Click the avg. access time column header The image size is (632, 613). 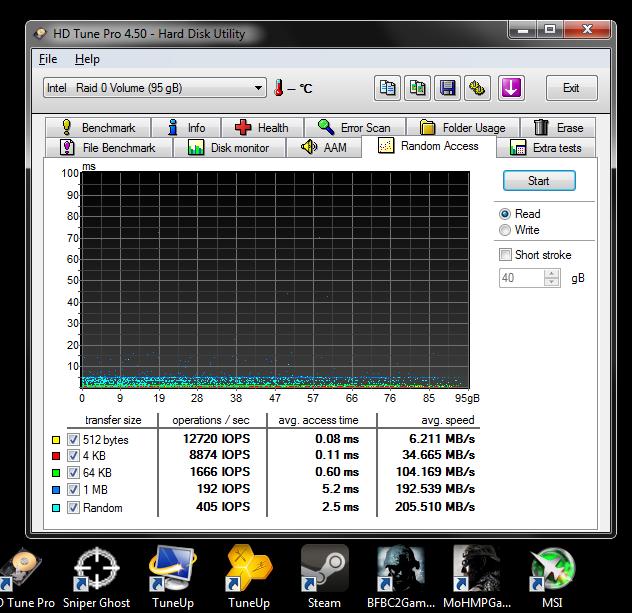(318, 420)
